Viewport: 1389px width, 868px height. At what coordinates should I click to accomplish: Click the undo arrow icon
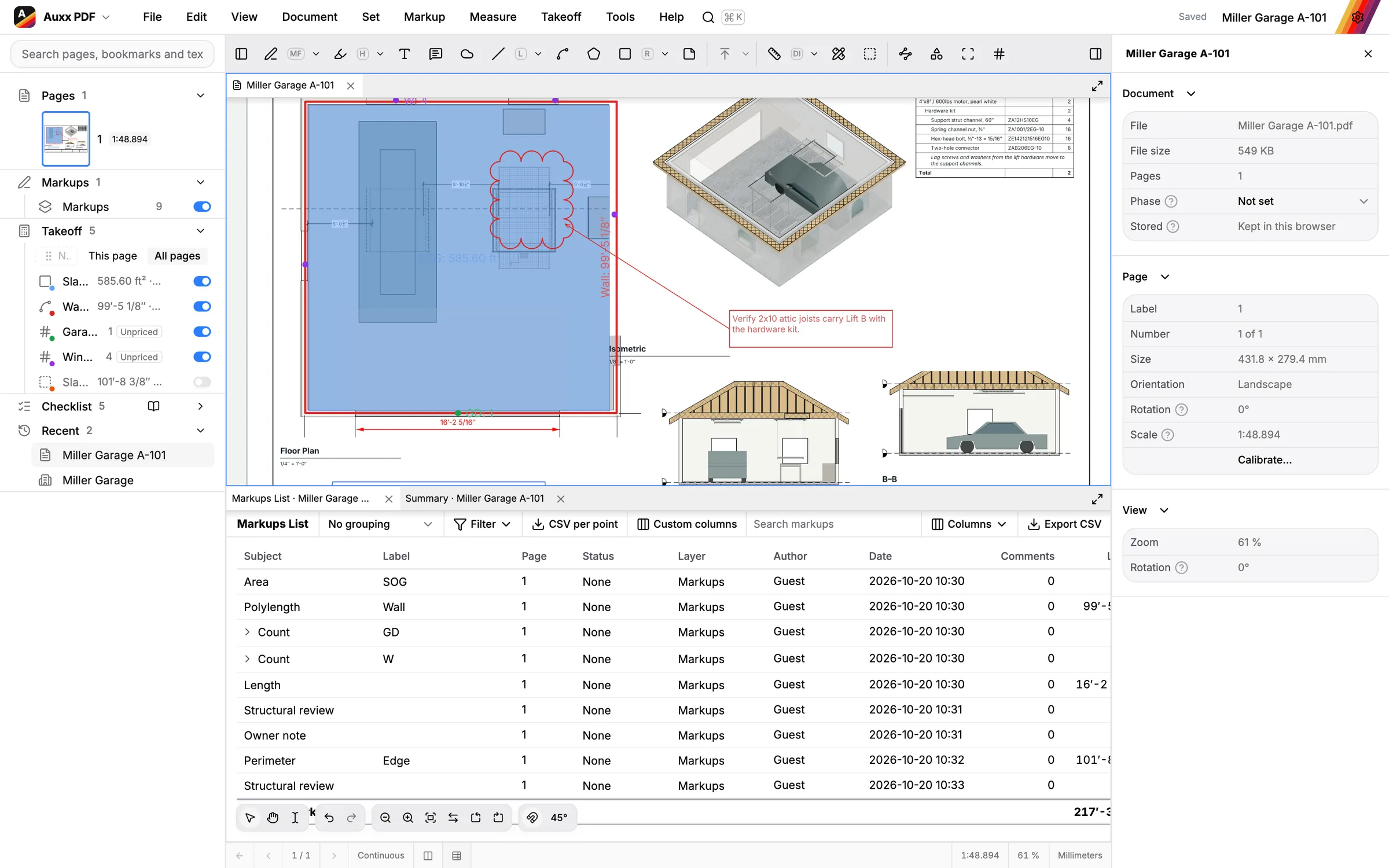click(329, 818)
